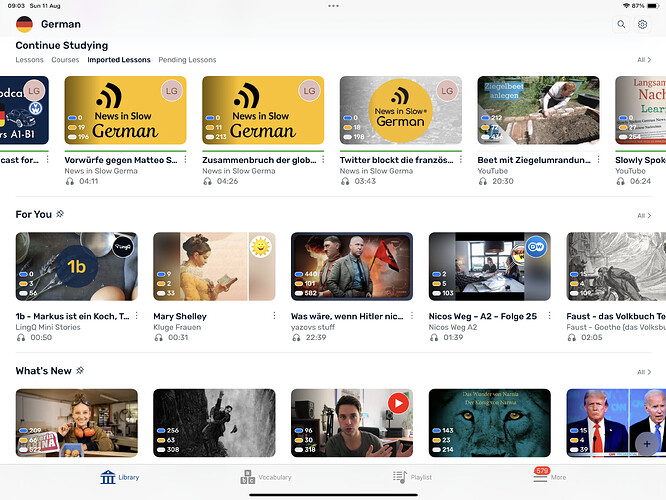
Task: Open options for Was wäre, wenn Hitler lesson
Action: [x=412, y=316]
